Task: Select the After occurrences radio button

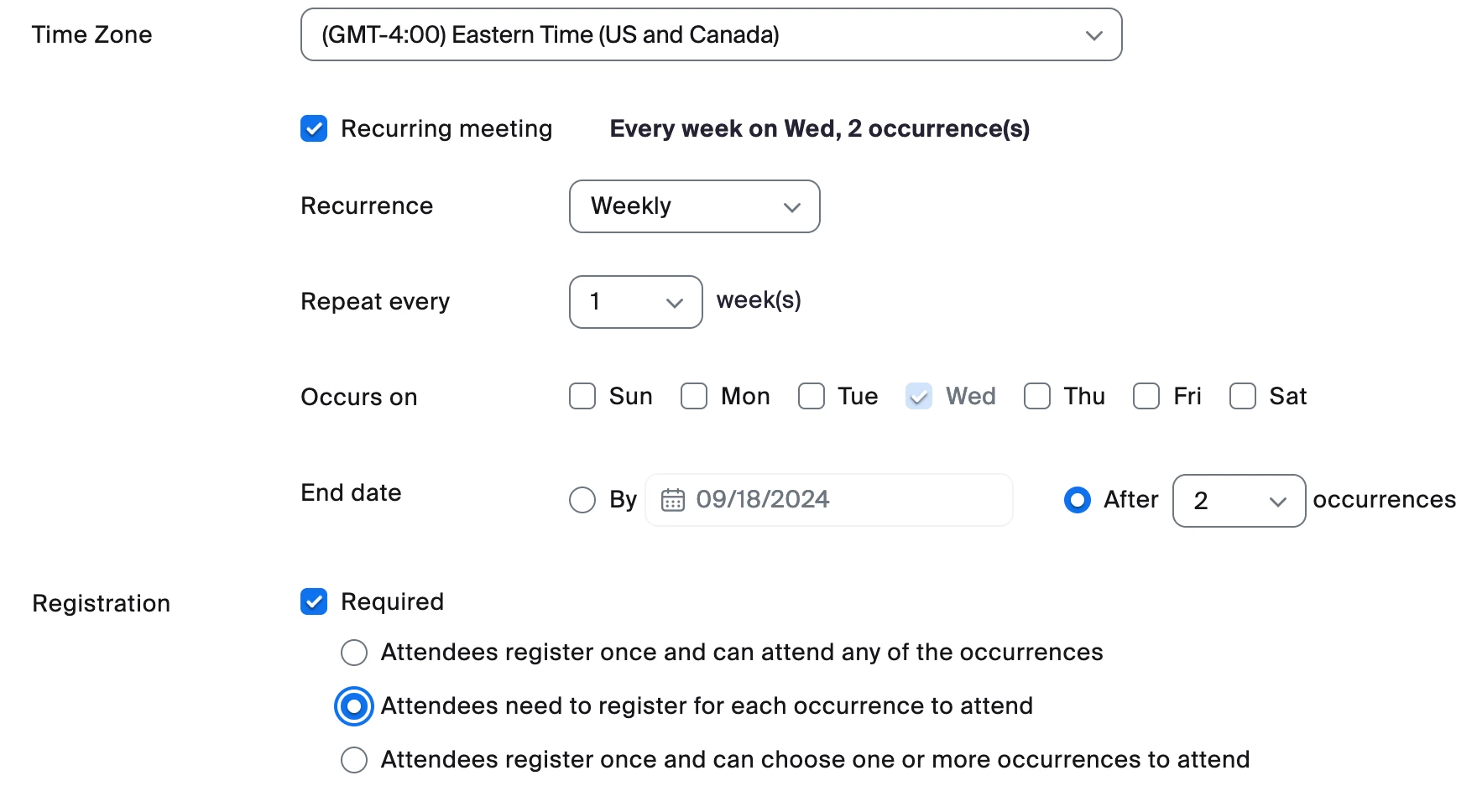Action: click(x=1078, y=500)
